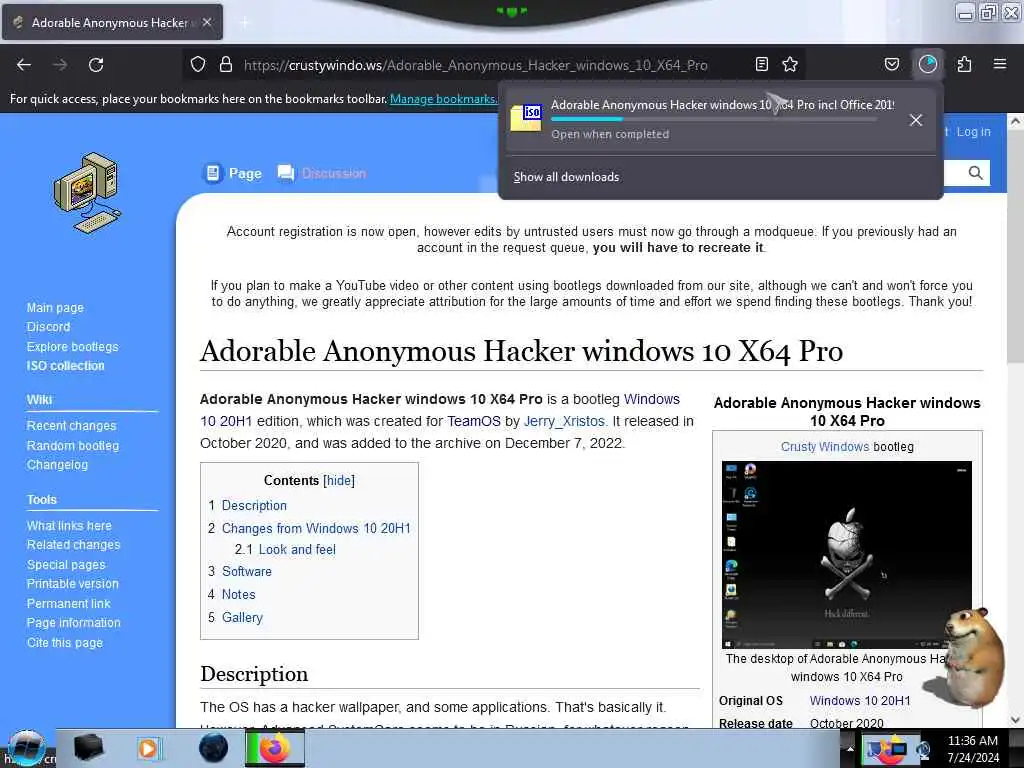Open Related changes tool link

pyautogui.click(x=73, y=545)
